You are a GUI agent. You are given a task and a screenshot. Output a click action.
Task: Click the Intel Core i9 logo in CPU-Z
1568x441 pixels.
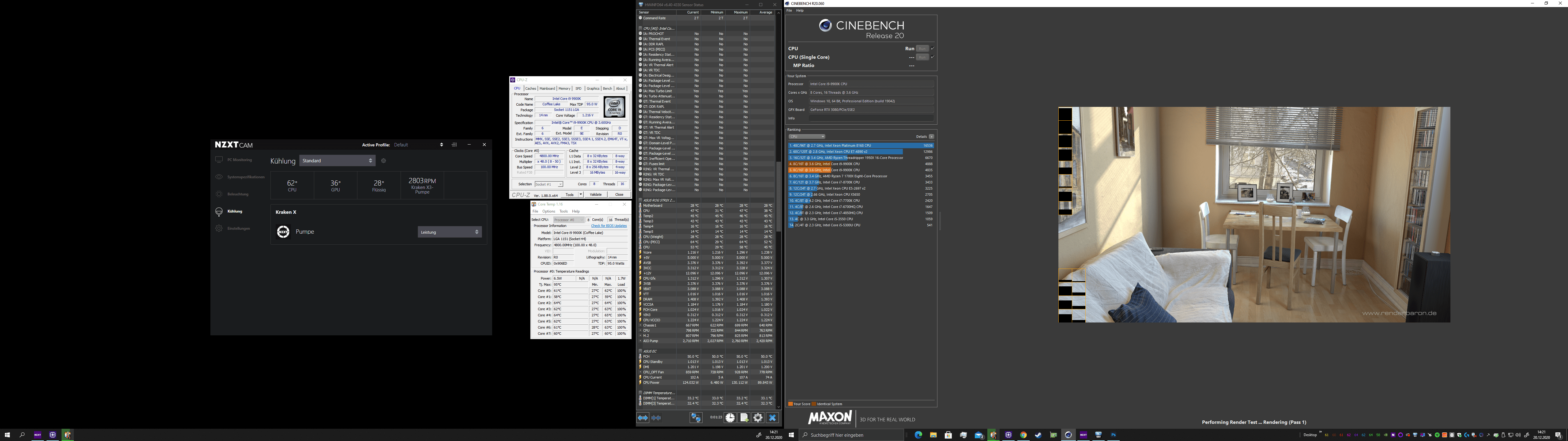pyautogui.click(x=614, y=107)
